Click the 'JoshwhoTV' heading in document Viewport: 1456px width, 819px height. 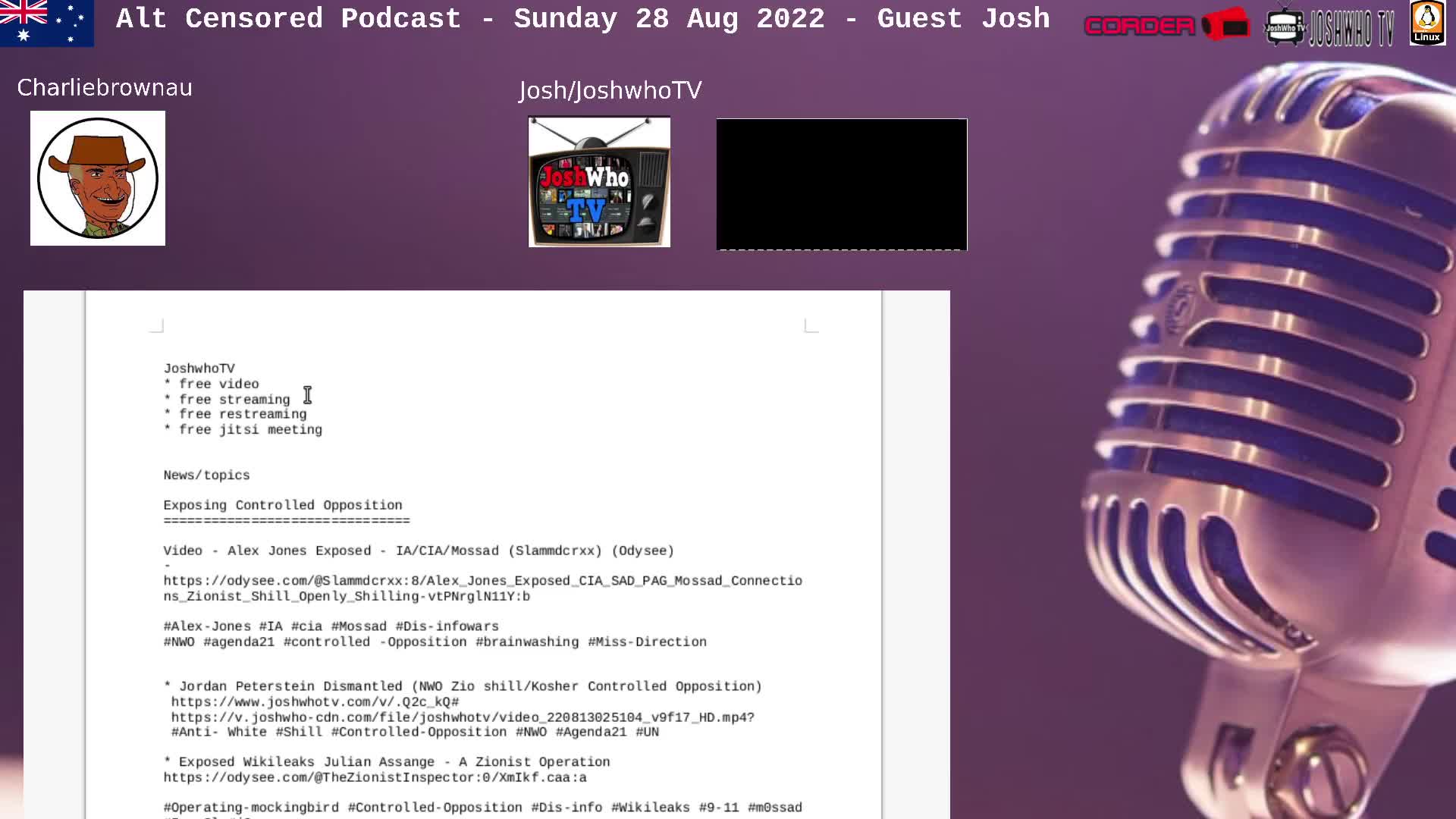tap(199, 369)
